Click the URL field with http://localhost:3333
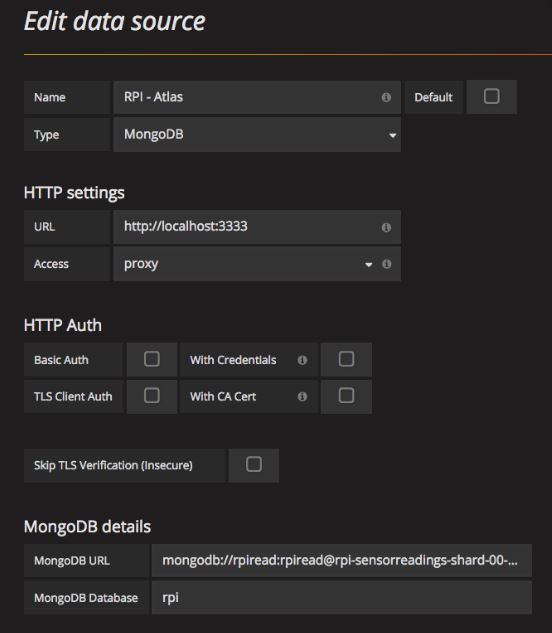552x633 pixels. (257, 227)
